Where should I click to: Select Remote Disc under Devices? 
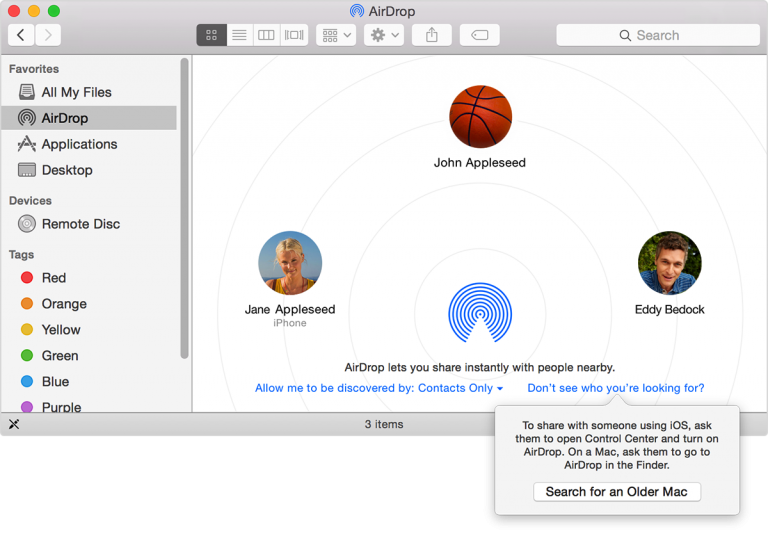click(89, 224)
